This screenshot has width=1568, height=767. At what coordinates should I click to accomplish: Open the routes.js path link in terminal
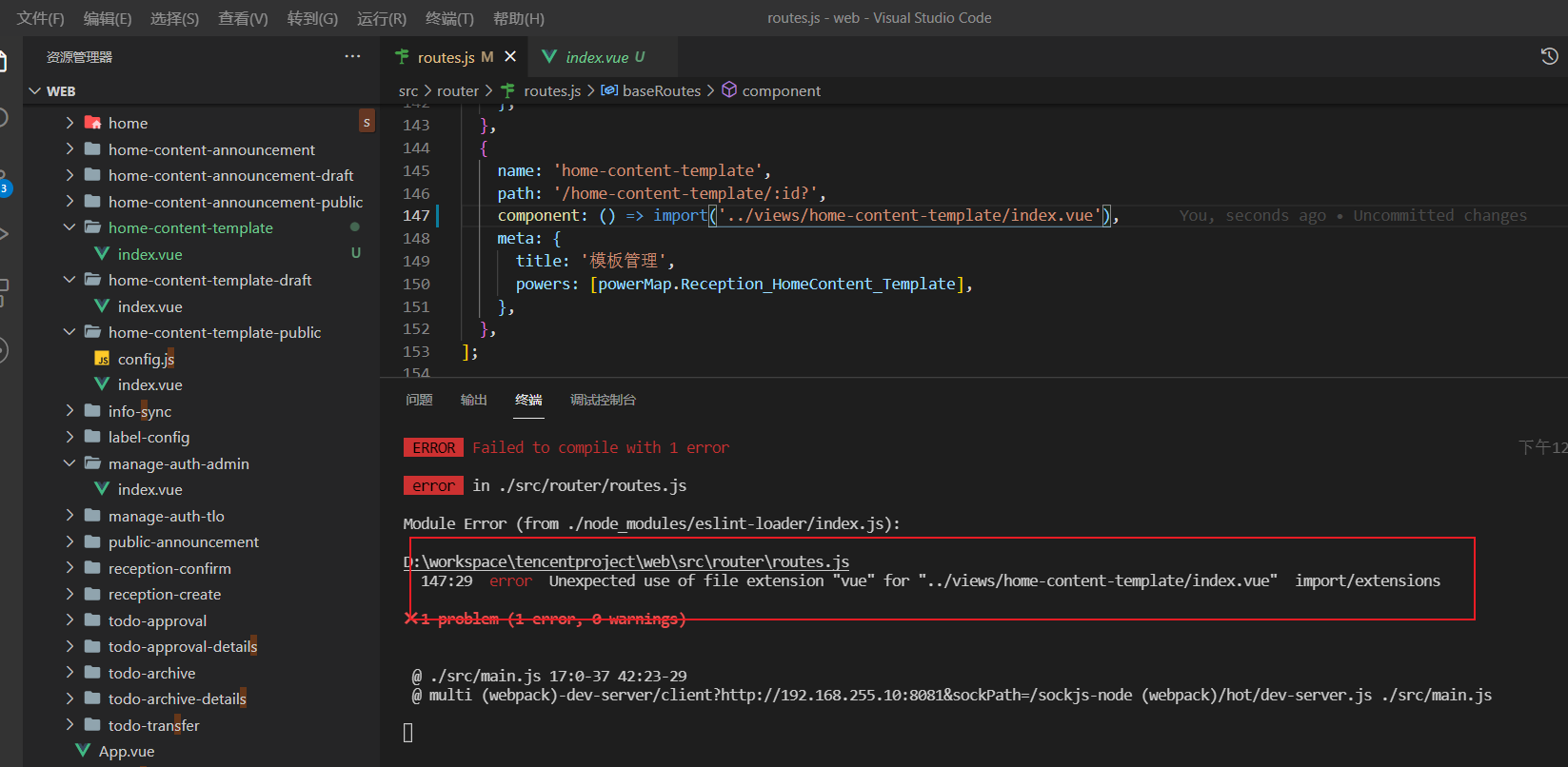click(x=626, y=561)
